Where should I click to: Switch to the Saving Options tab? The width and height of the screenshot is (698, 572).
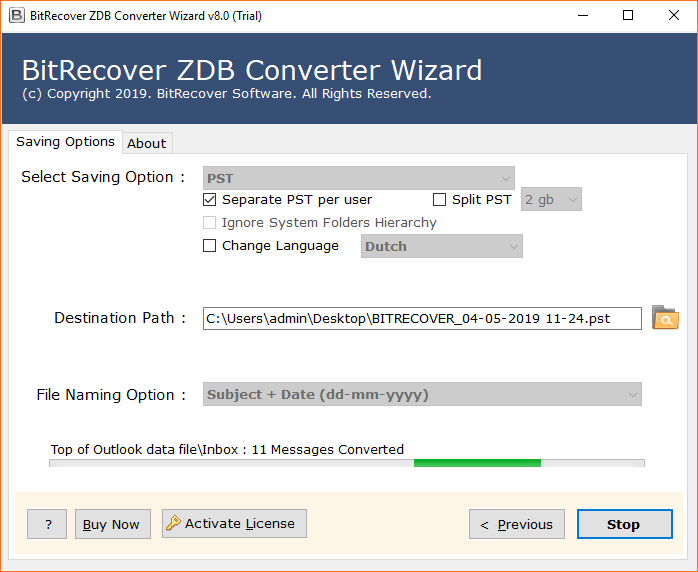[x=65, y=142]
